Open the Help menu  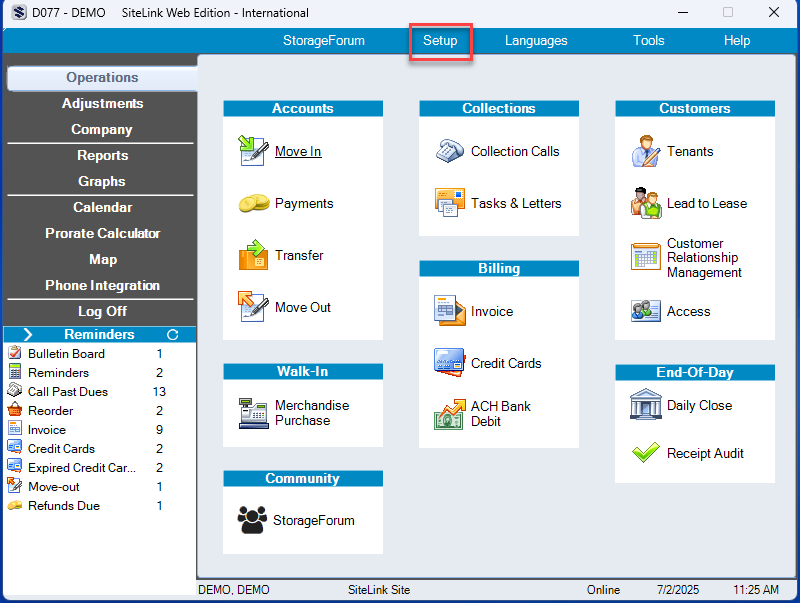coord(737,40)
